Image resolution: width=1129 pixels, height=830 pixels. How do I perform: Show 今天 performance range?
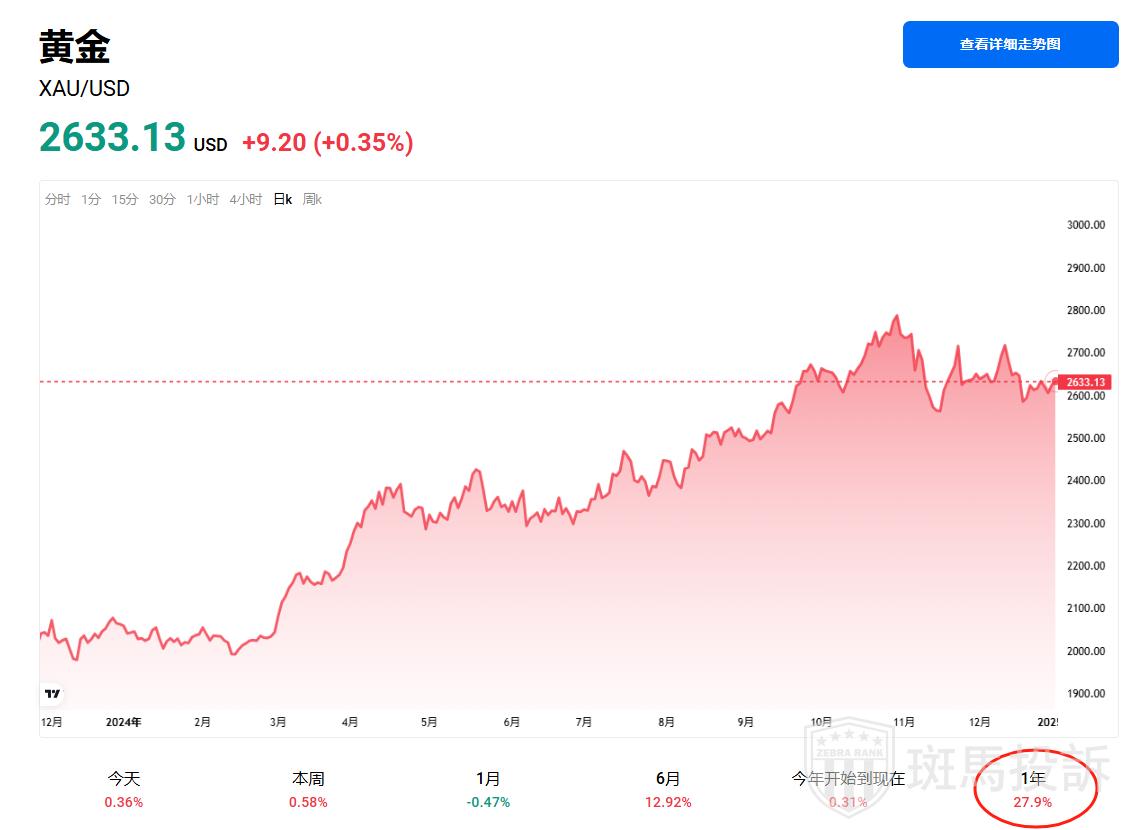124,789
